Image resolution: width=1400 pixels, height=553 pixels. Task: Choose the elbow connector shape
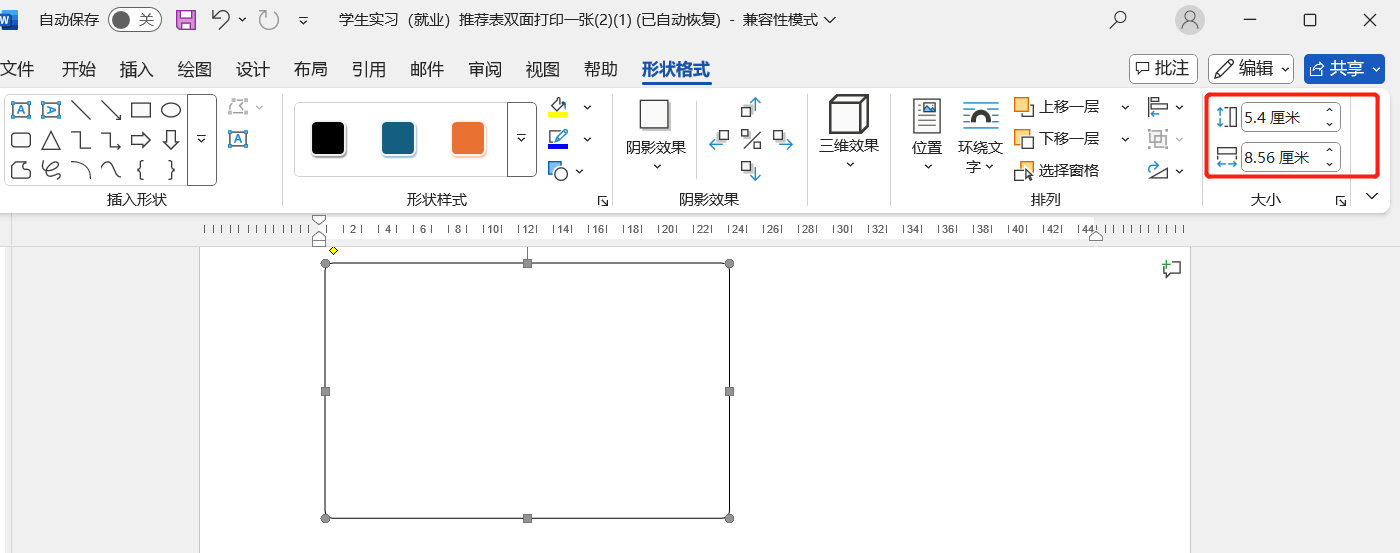(81, 140)
